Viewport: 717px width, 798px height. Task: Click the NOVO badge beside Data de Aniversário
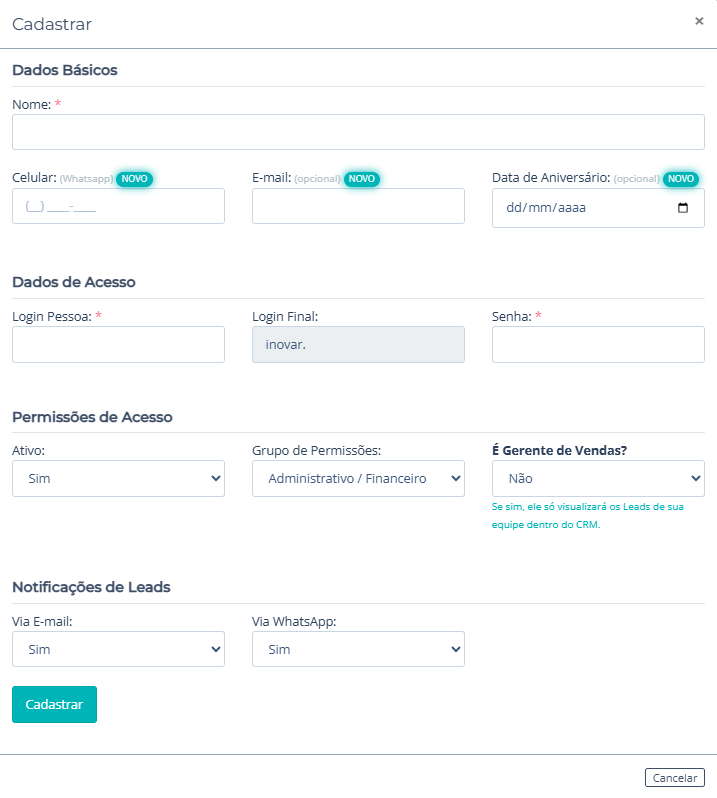pos(680,178)
